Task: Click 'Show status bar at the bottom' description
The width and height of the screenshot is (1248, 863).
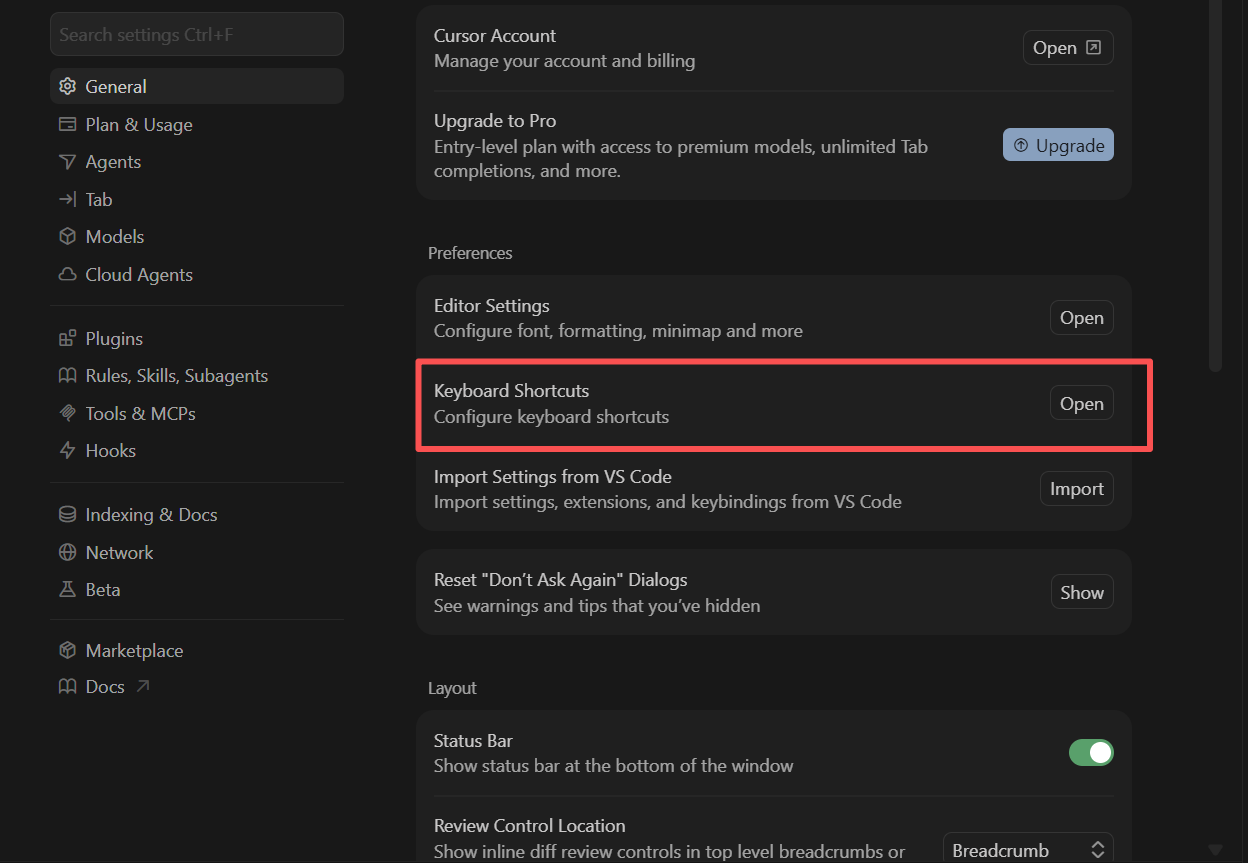Action: pyautogui.click(x=613, y=766)
